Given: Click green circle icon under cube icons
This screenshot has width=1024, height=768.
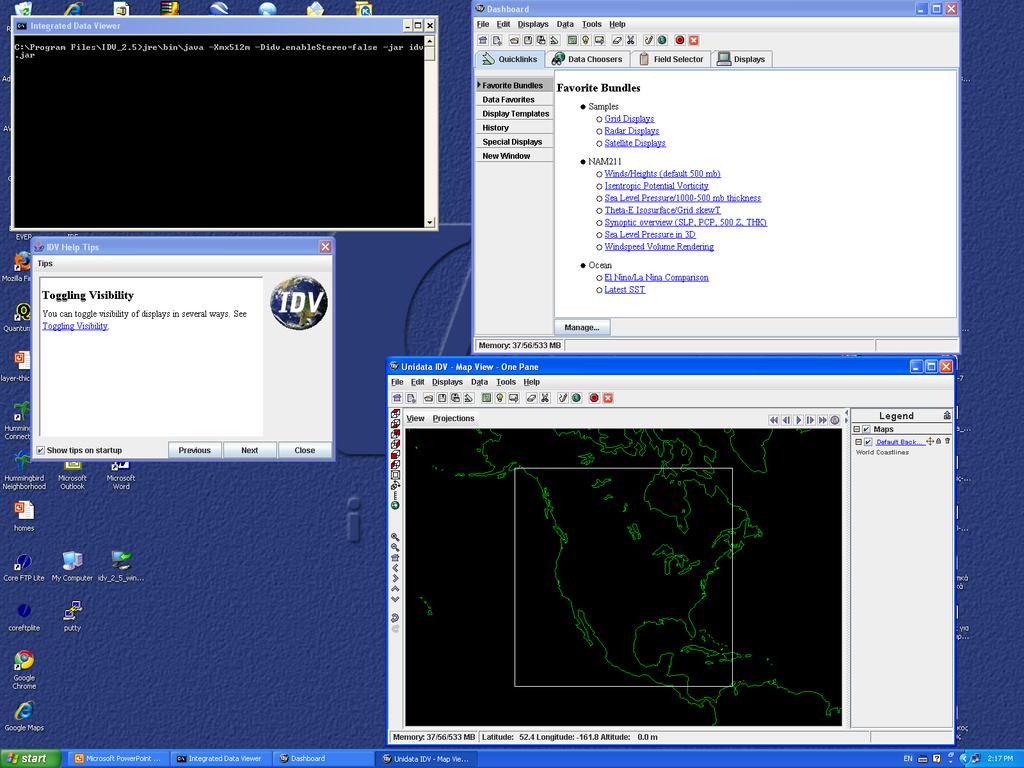Looking at the screenshot, I should [395, 505].
